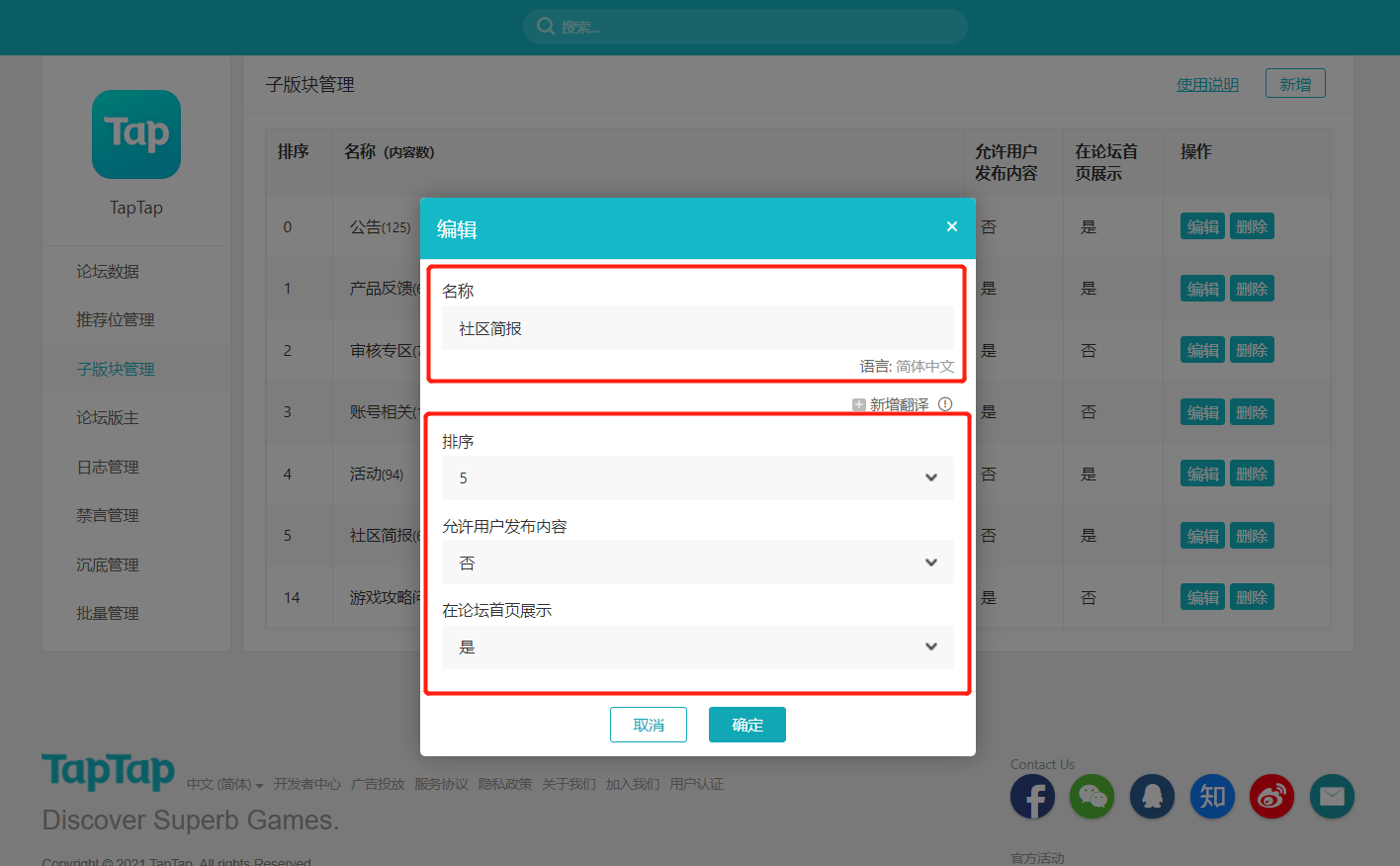1400x866 pixels.
Task: Open the 使用说明 link
Action: [x=1207, y=84]
